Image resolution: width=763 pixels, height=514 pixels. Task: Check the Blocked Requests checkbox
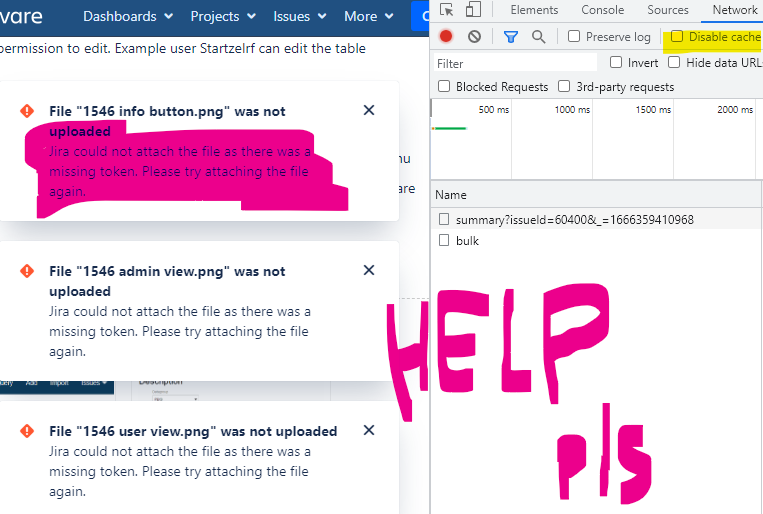[444, 86]
